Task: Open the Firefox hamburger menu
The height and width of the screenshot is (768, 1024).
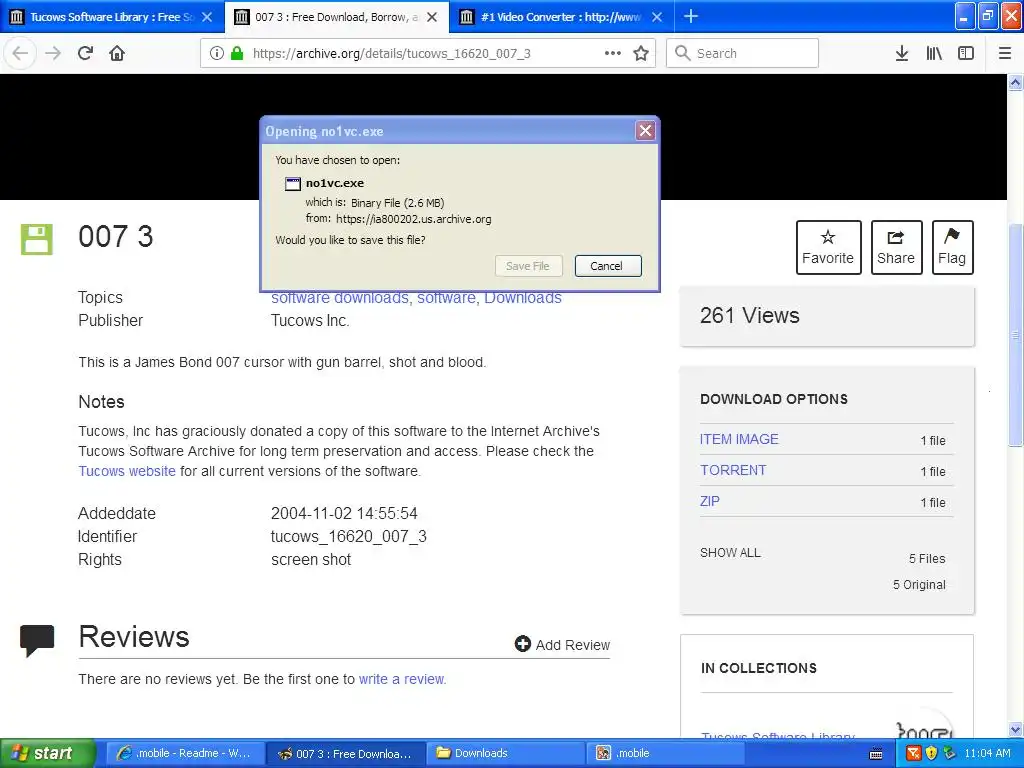Action: point(1004,53)
